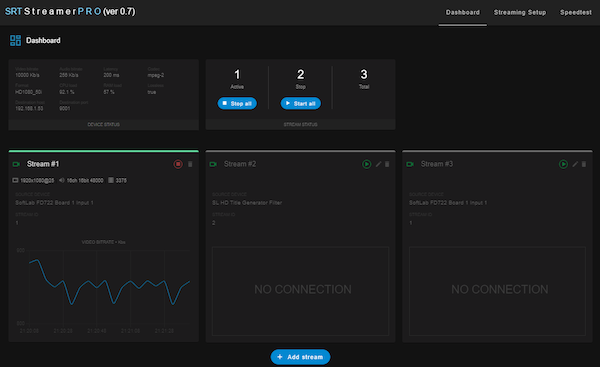The width and height of the screenshot is (600, 367).
Task: Delete Stream #2 using its trash icon
Action: click(x=387, y=164)
